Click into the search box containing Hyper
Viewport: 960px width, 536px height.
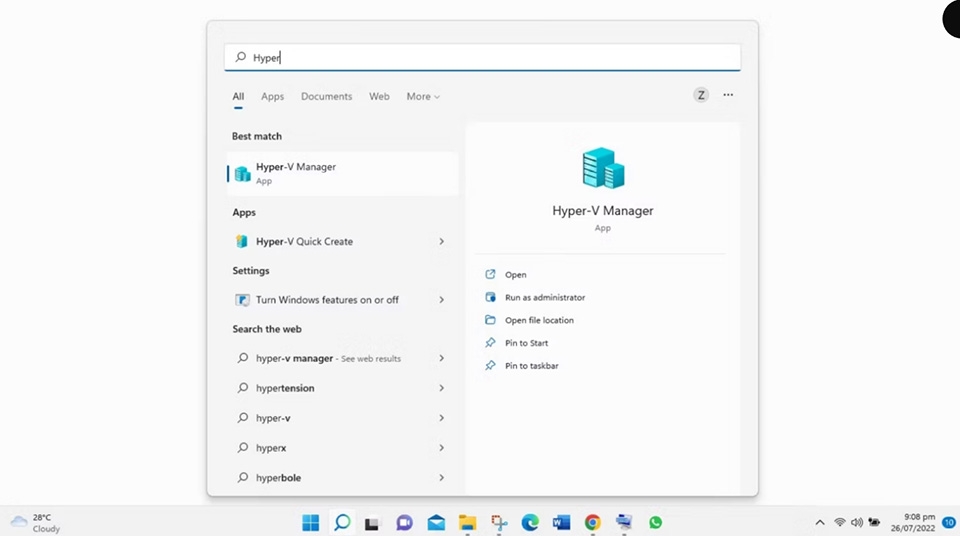click(482, 57)
